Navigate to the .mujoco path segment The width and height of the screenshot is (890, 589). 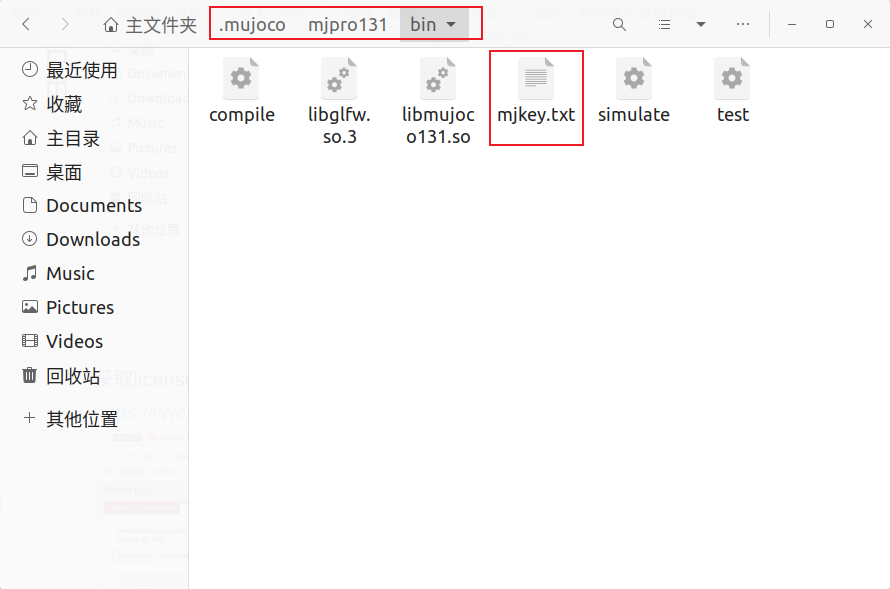coord(252,25)
